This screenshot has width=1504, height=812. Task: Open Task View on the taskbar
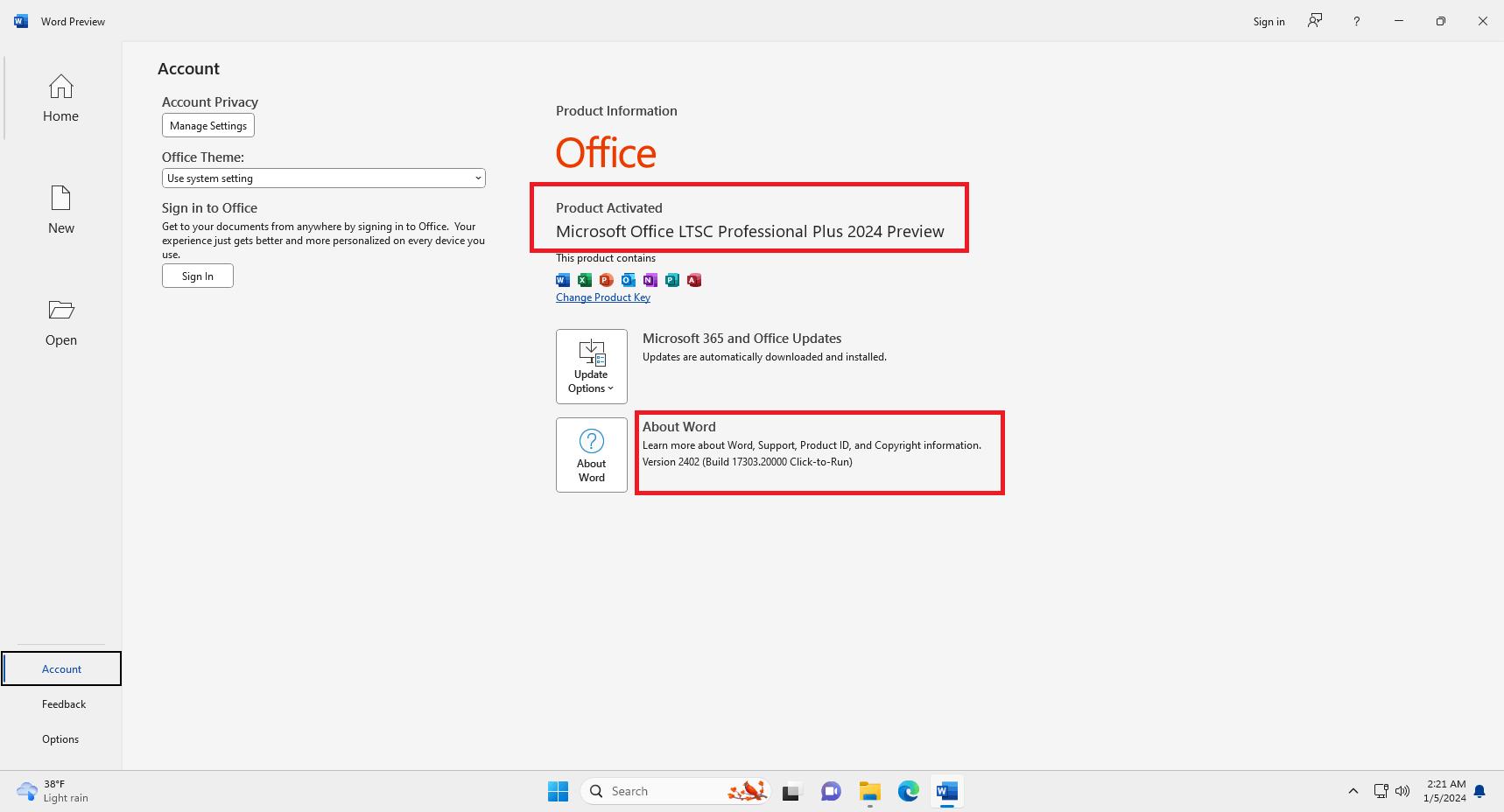pos(792,791)
